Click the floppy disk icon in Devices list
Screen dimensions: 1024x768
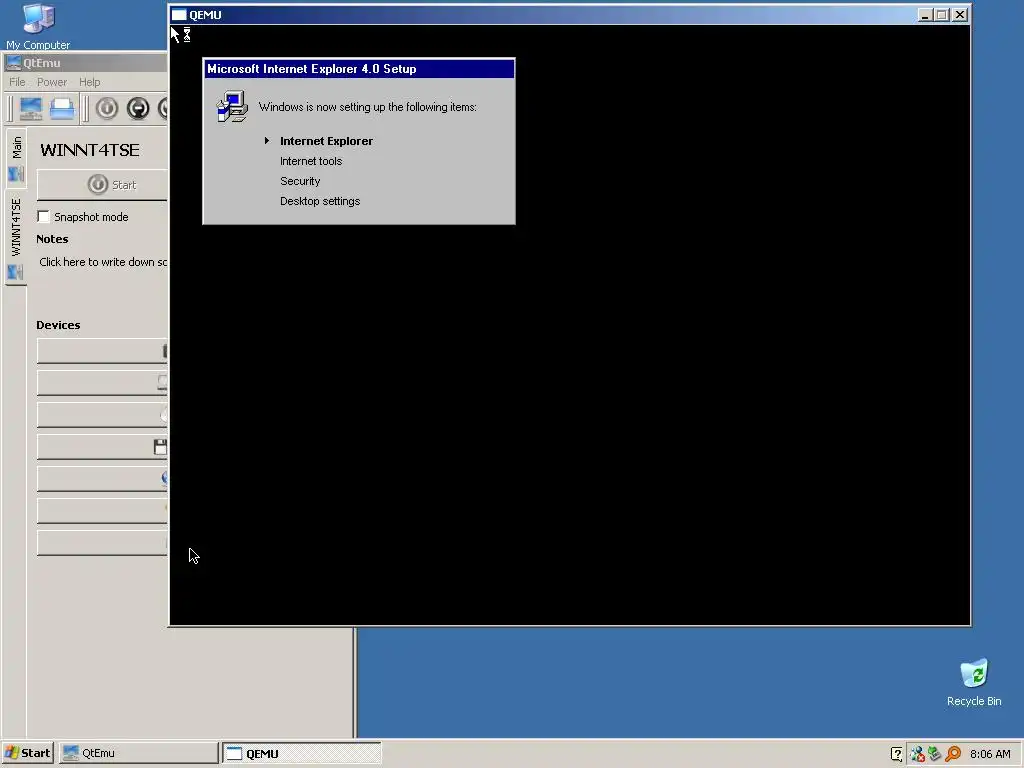click(x=160, y=447)
